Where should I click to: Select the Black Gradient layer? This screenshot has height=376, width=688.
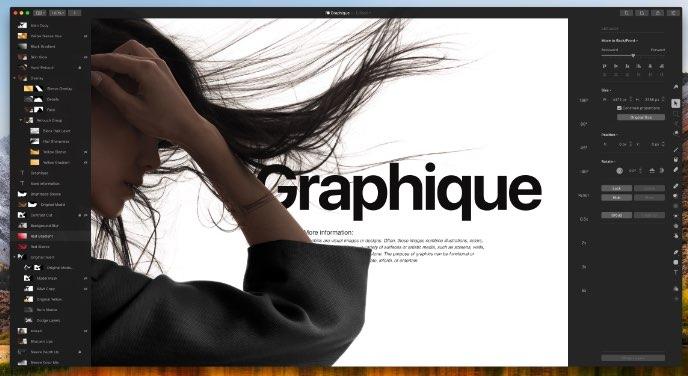[x=50, y=47]
